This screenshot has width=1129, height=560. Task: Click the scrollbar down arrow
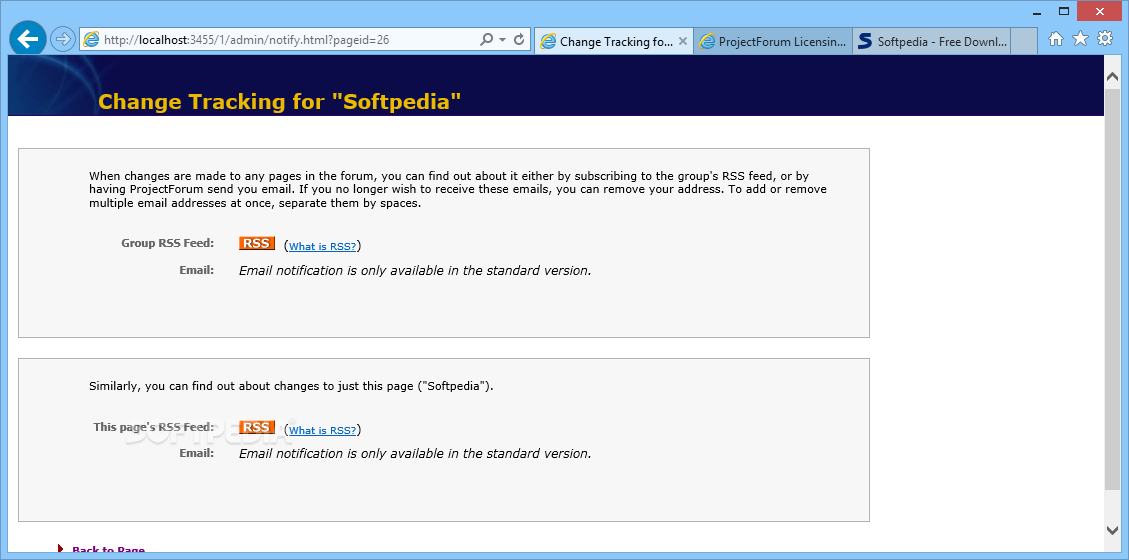[x=1112, y=530]
